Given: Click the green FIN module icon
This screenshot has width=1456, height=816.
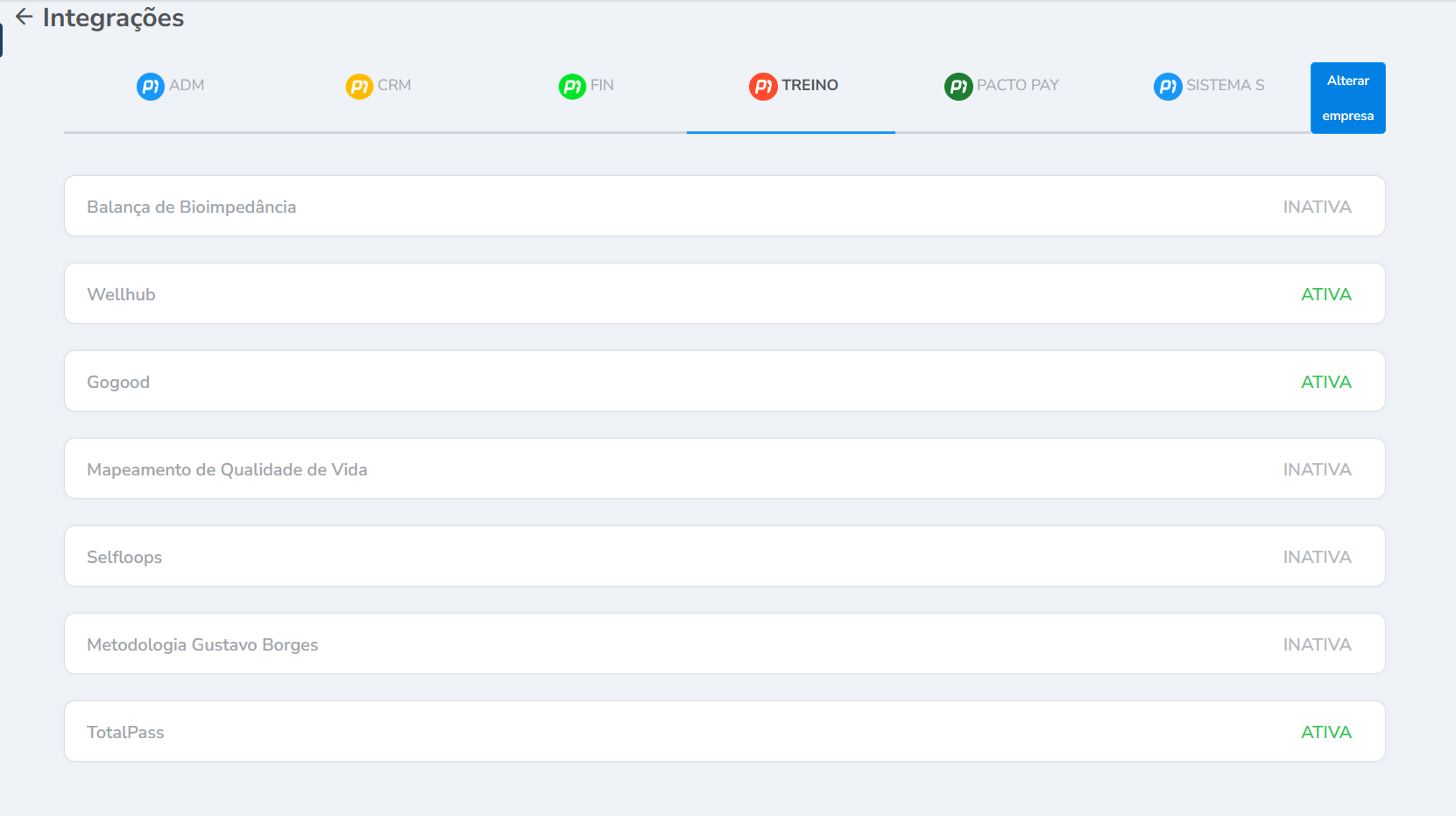Looking at the screenshot, I should (572, 86).
